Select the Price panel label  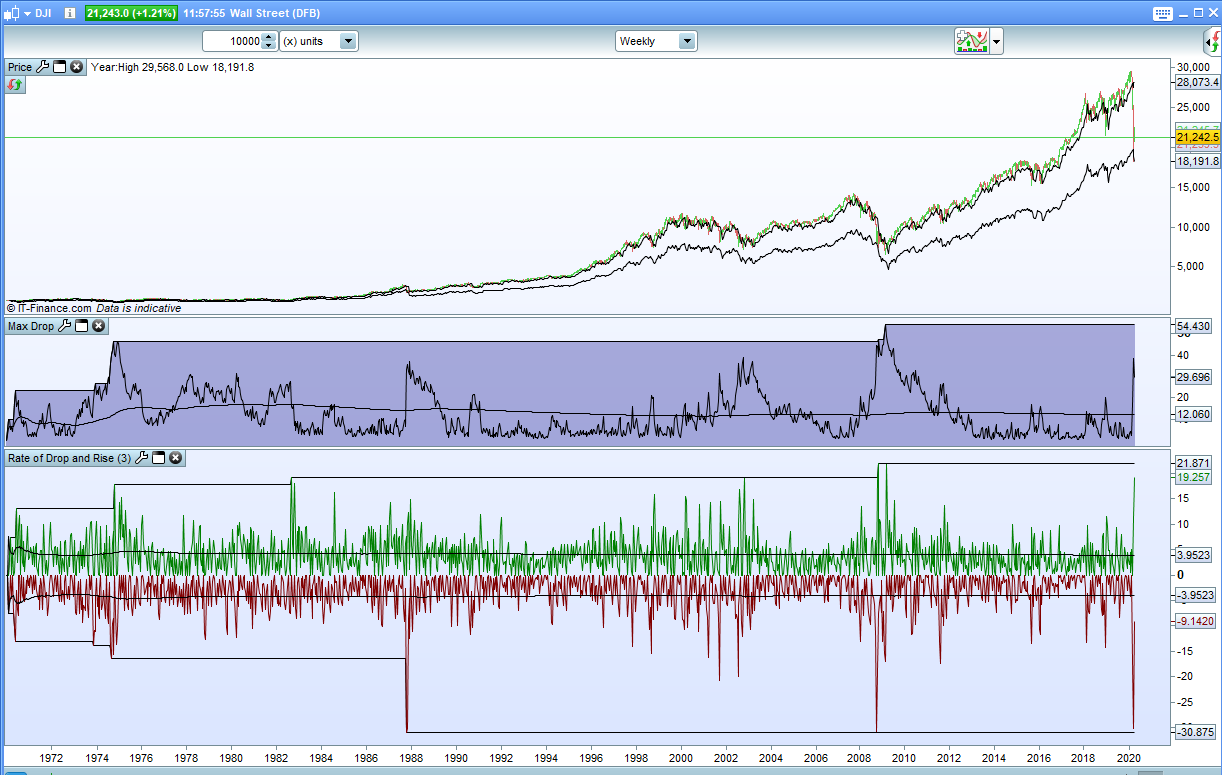[x=20, y=67]
